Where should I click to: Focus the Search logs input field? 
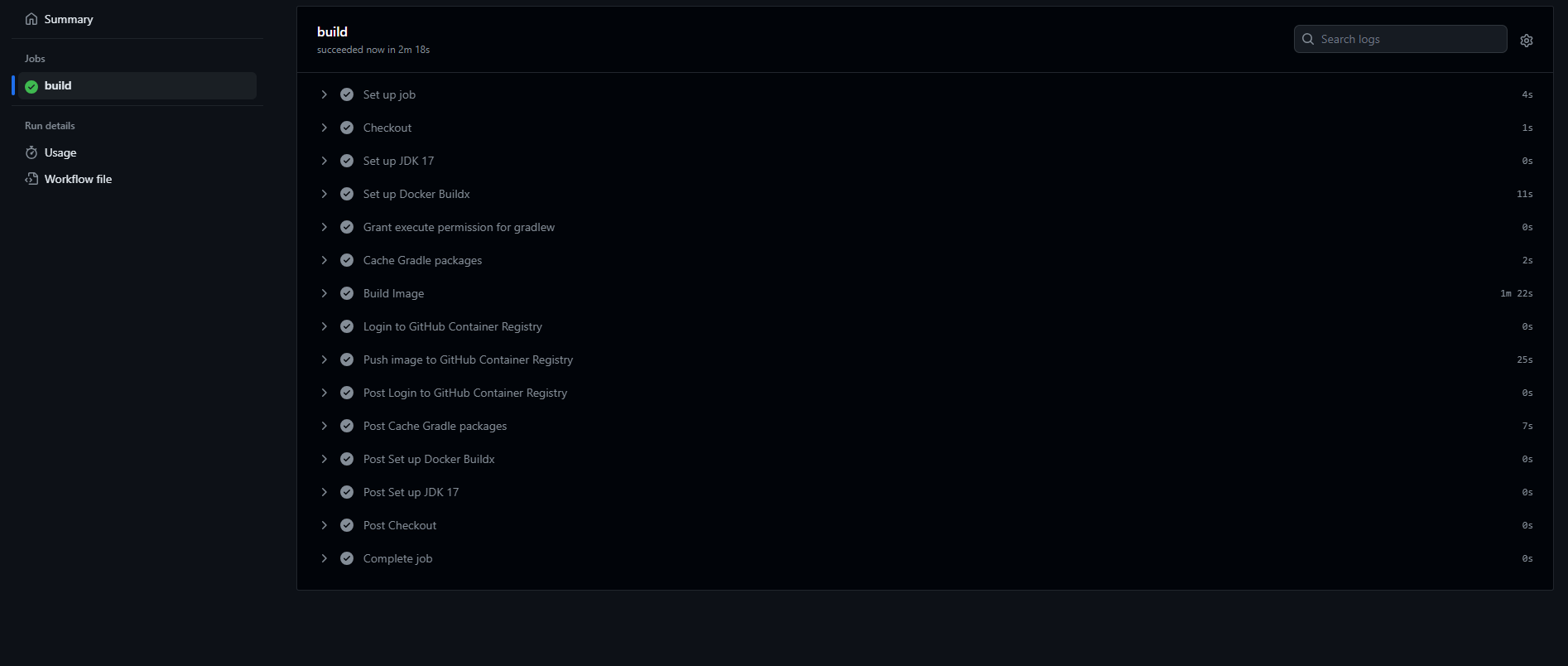[x=1409, y=39]
